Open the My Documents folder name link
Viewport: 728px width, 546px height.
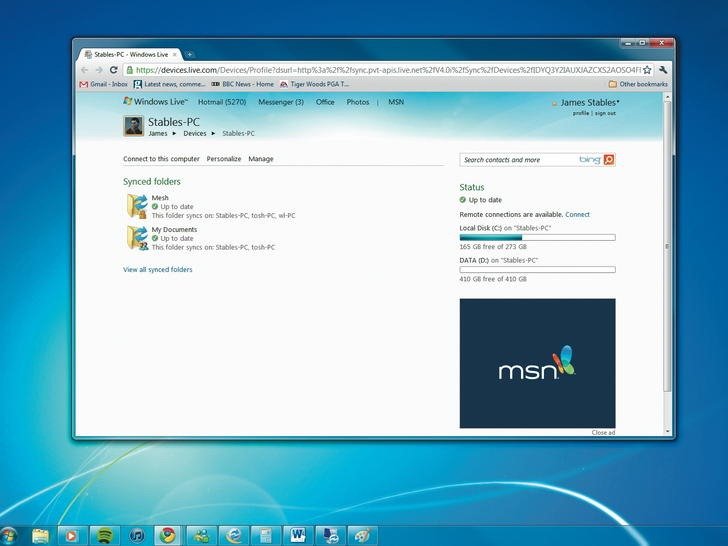174,229
